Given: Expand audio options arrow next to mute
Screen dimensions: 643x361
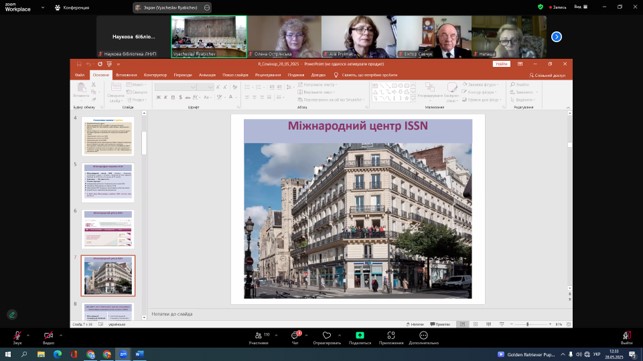Looking at the screenshot, I should (x=28, y=335).
